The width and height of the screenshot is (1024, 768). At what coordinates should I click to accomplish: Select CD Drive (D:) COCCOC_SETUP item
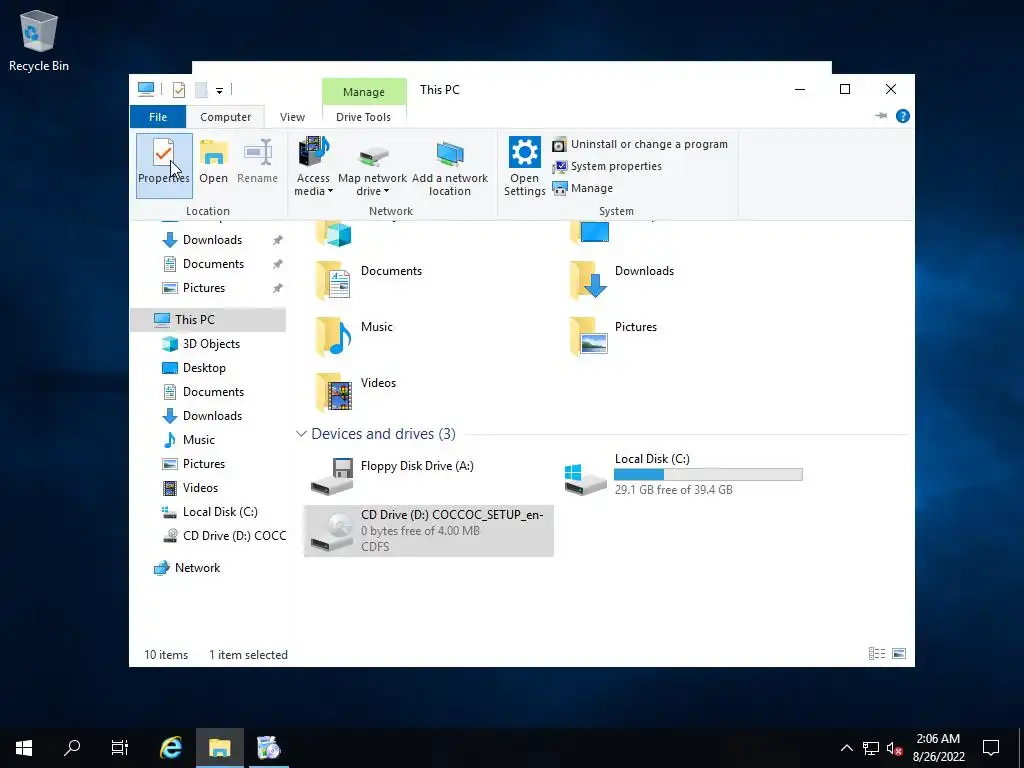[x=428, y=530]
